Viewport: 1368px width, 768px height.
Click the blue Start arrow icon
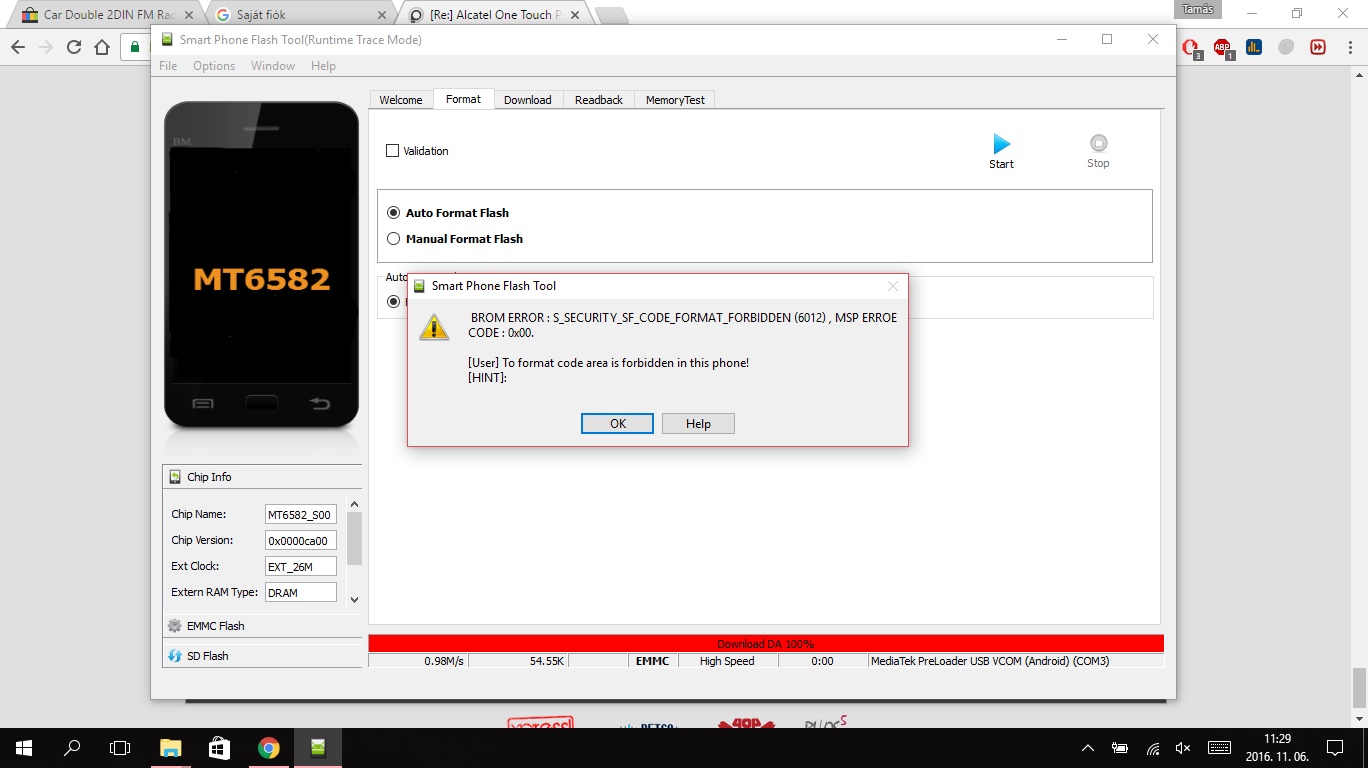tap(1001, 144)
